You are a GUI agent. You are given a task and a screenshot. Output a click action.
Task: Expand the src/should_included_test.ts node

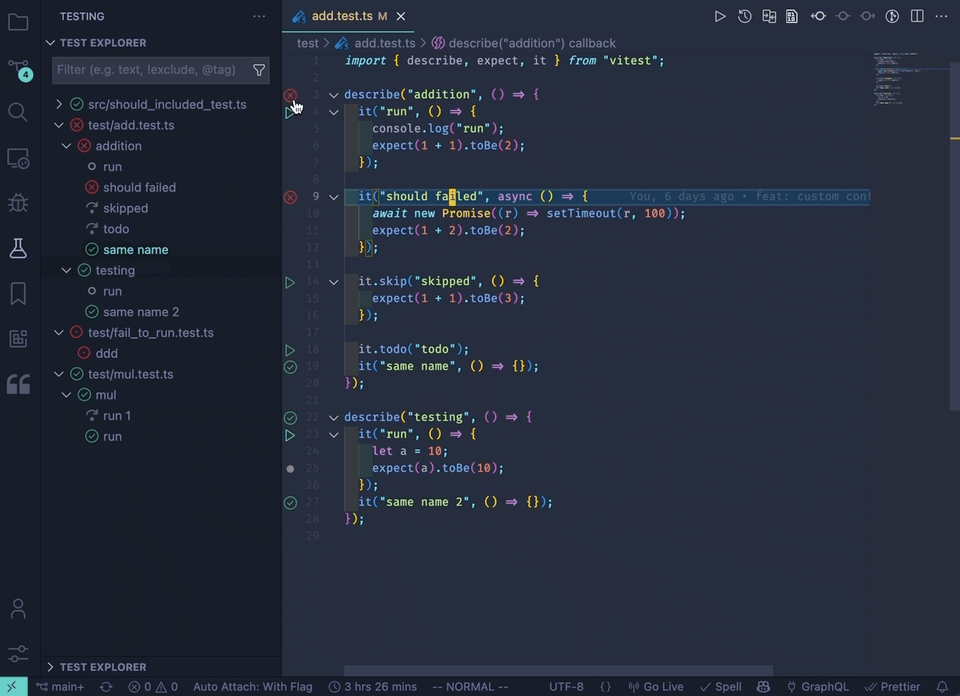[x=59, y=104]
